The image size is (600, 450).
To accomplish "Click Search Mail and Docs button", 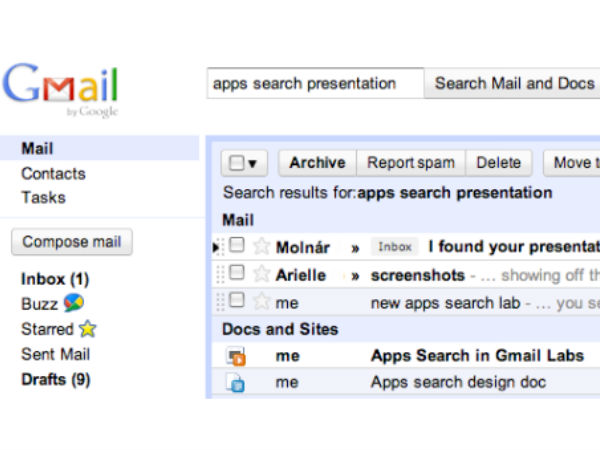I will [x=513, y=84].
